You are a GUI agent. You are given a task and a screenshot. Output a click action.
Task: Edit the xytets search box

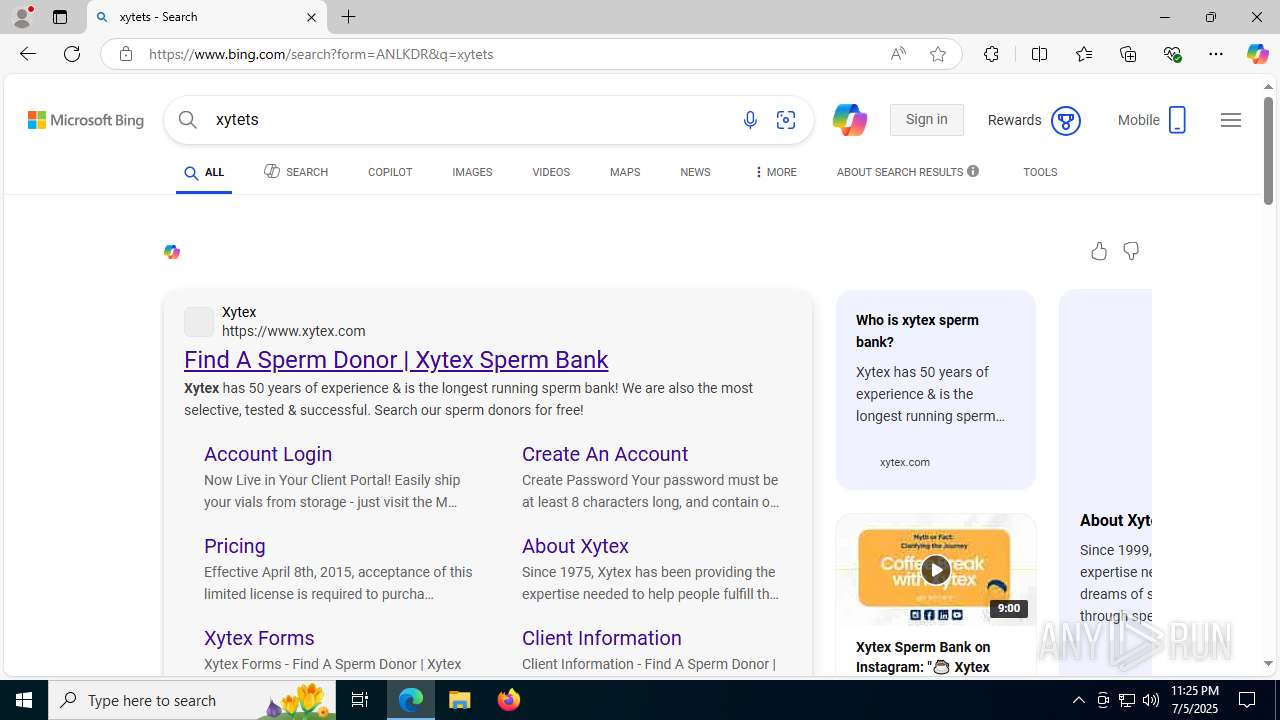468,120
